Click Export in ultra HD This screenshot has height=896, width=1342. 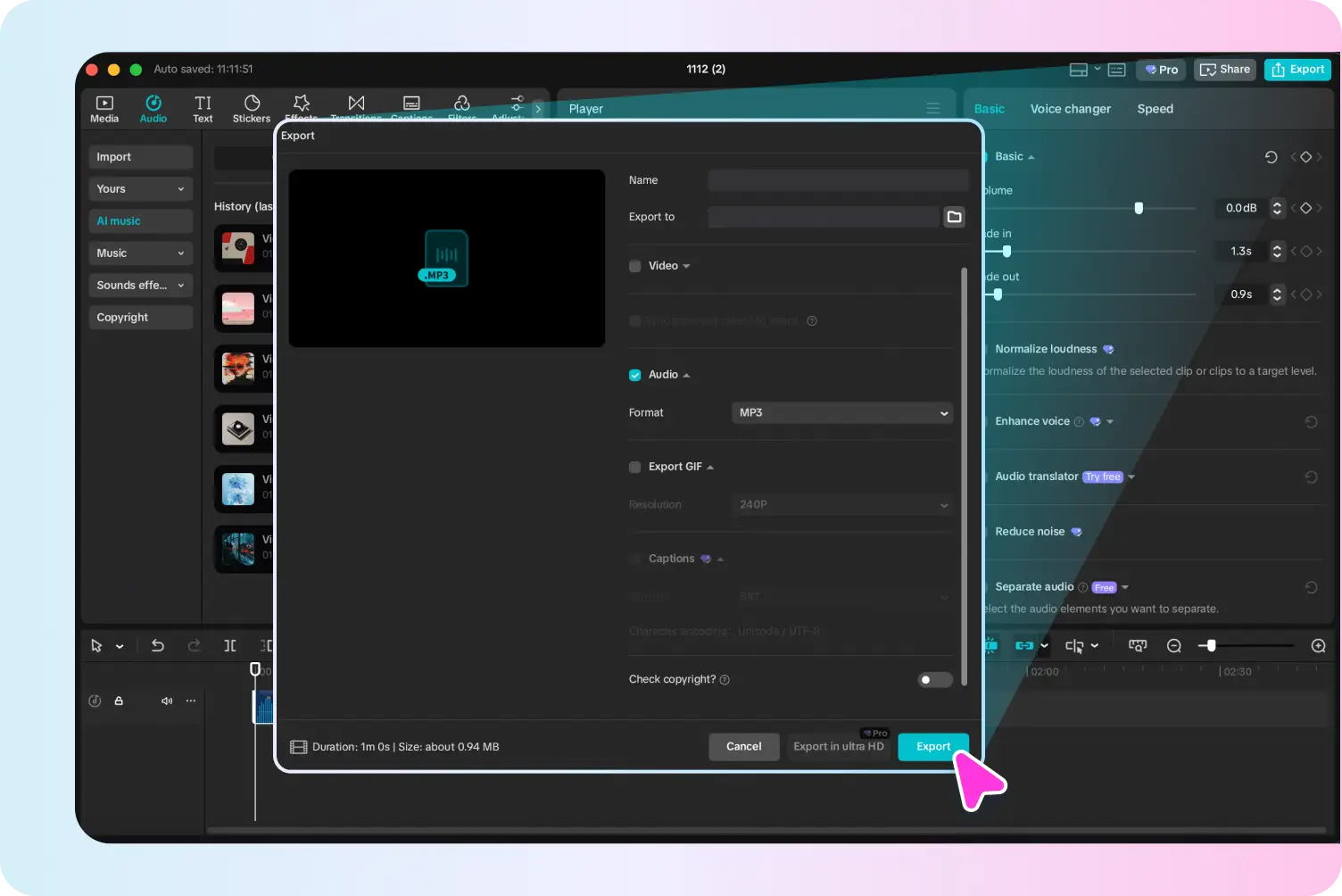[838, 746]
